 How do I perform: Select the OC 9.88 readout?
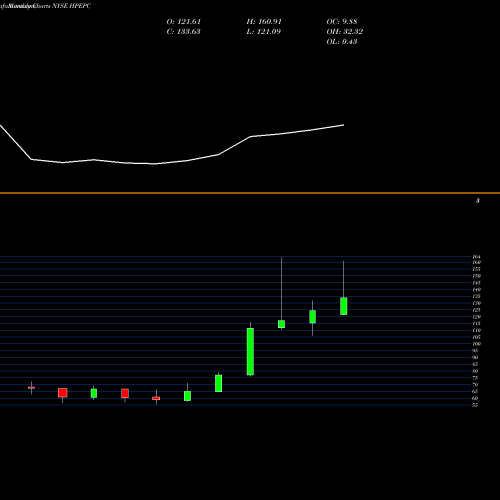(x=342, y=22)
